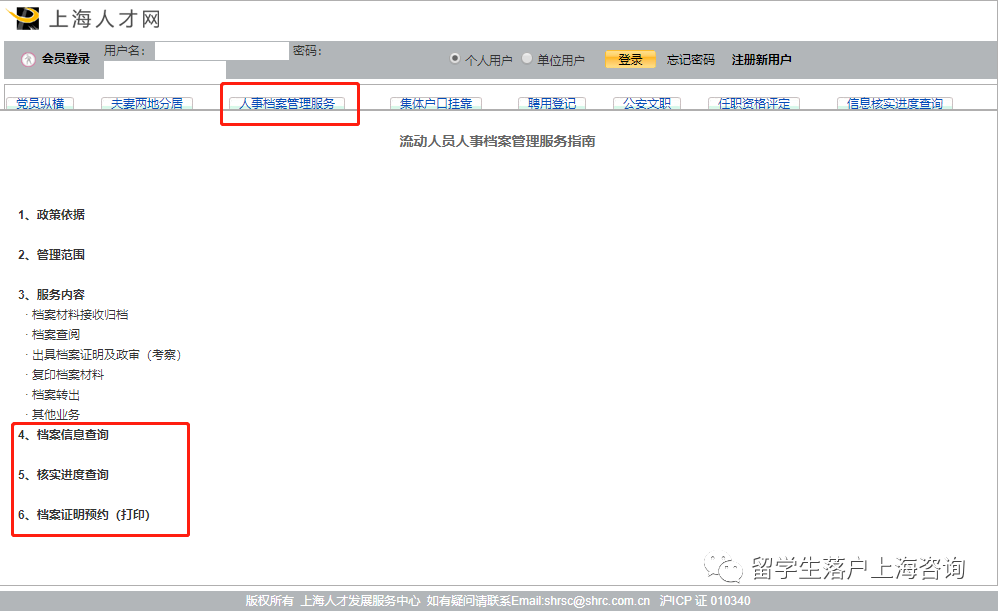Open the 档案查阅 service link

point(54,333)
